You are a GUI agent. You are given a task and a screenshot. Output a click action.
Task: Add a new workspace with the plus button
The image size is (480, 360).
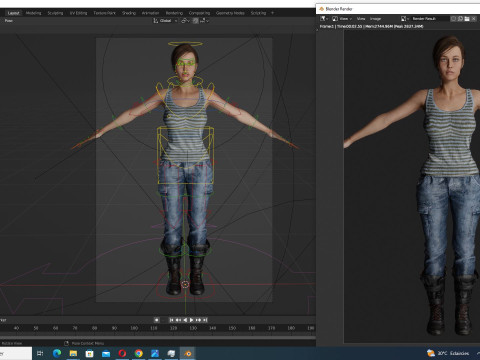coord(272,13)
